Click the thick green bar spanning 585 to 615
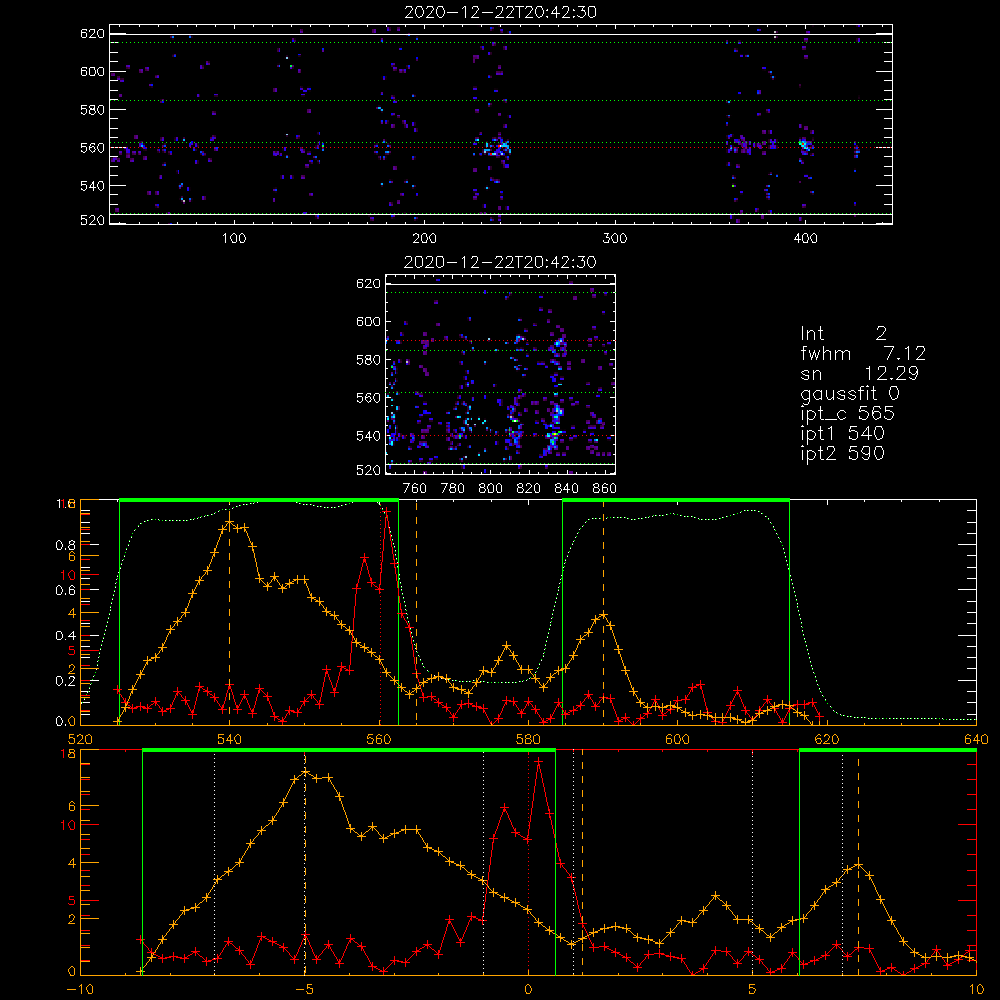Image resolution: width=1000 pixels, height=1000 pixels. [x=676, y=500]
